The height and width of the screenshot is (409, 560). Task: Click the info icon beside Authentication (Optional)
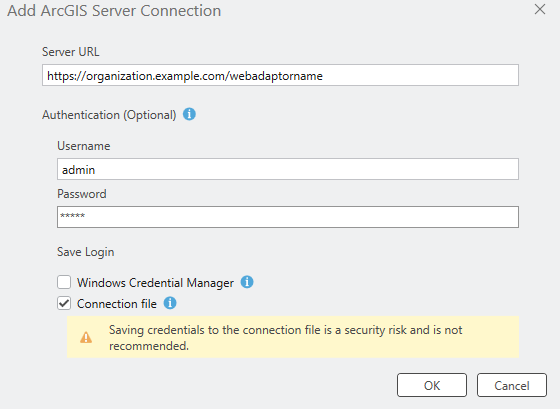189,114
